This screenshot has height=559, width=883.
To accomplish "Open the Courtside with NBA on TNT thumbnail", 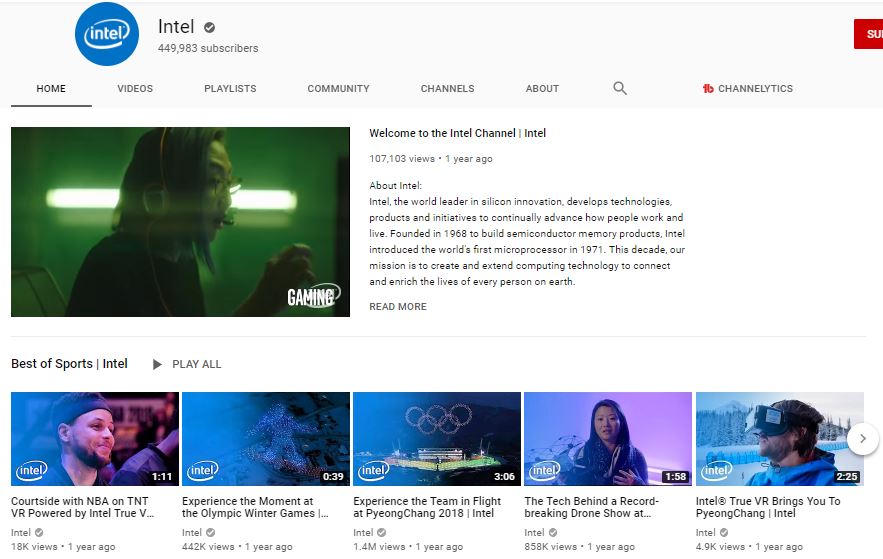I will (x=95, y=439).
